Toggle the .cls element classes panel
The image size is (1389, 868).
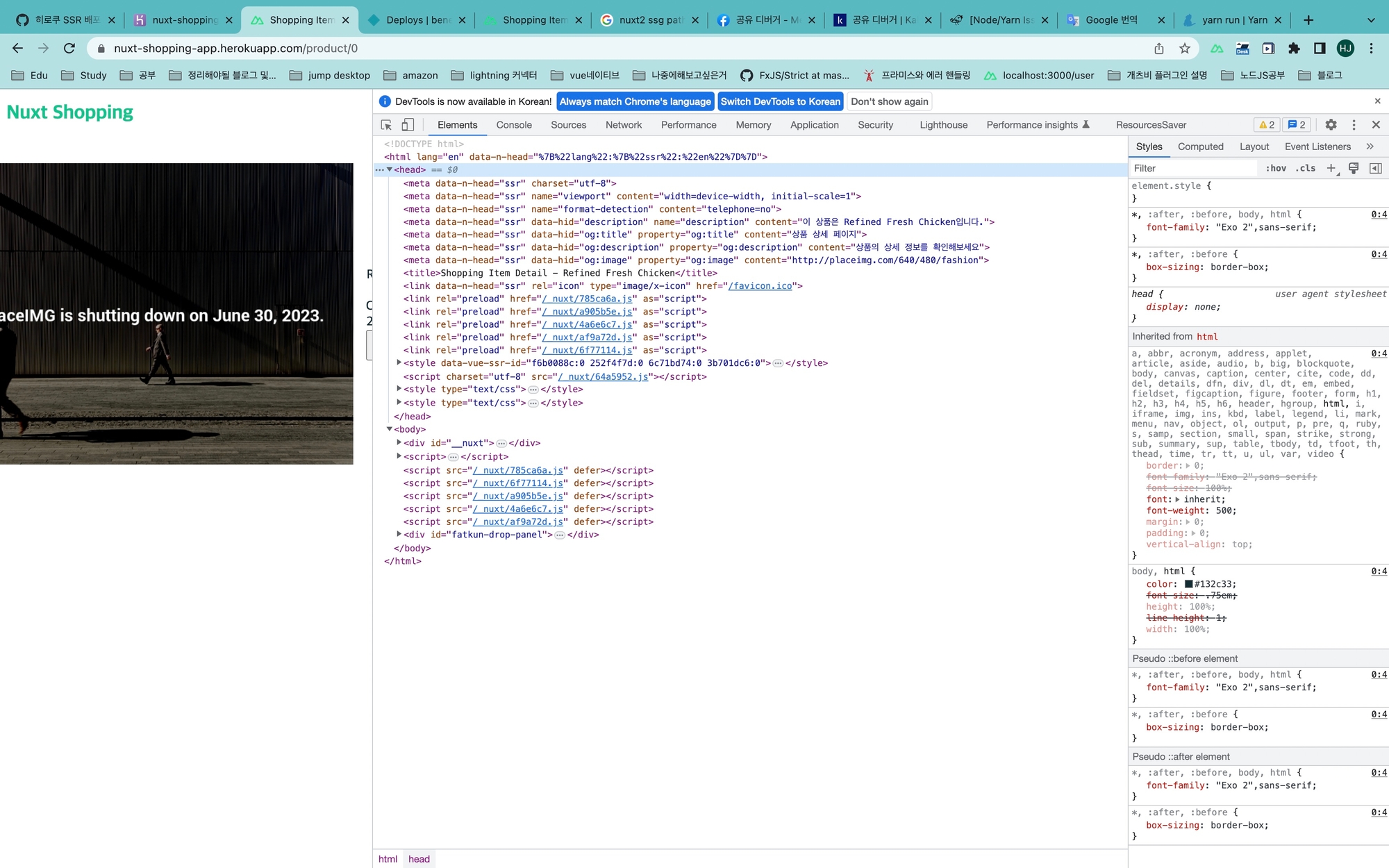[1306, 168]
